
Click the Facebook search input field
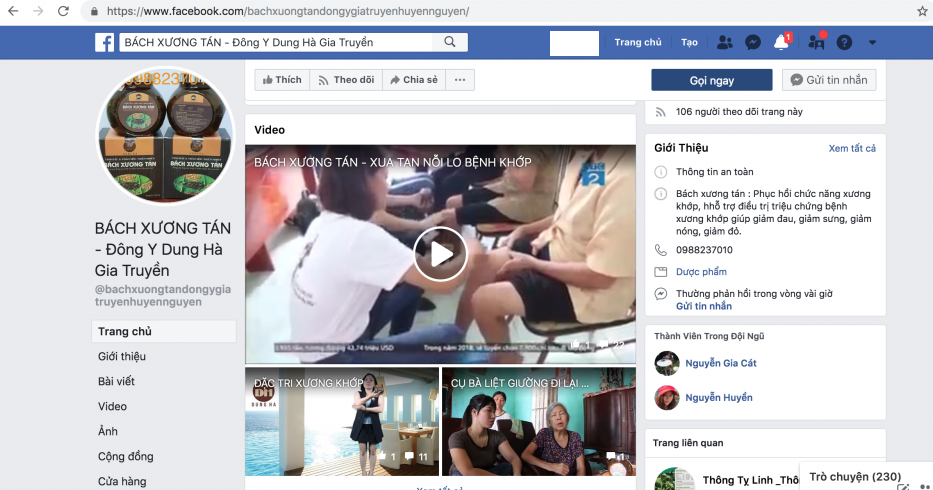[276, 42]
